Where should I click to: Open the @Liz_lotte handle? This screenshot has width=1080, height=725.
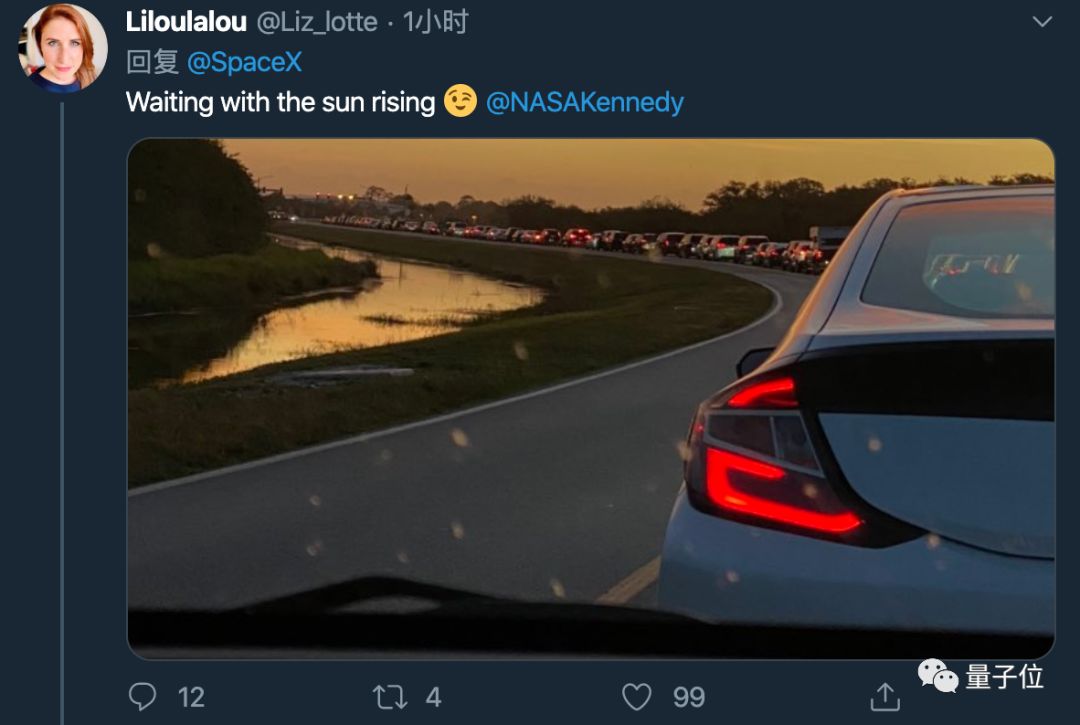tap(318, 21)
